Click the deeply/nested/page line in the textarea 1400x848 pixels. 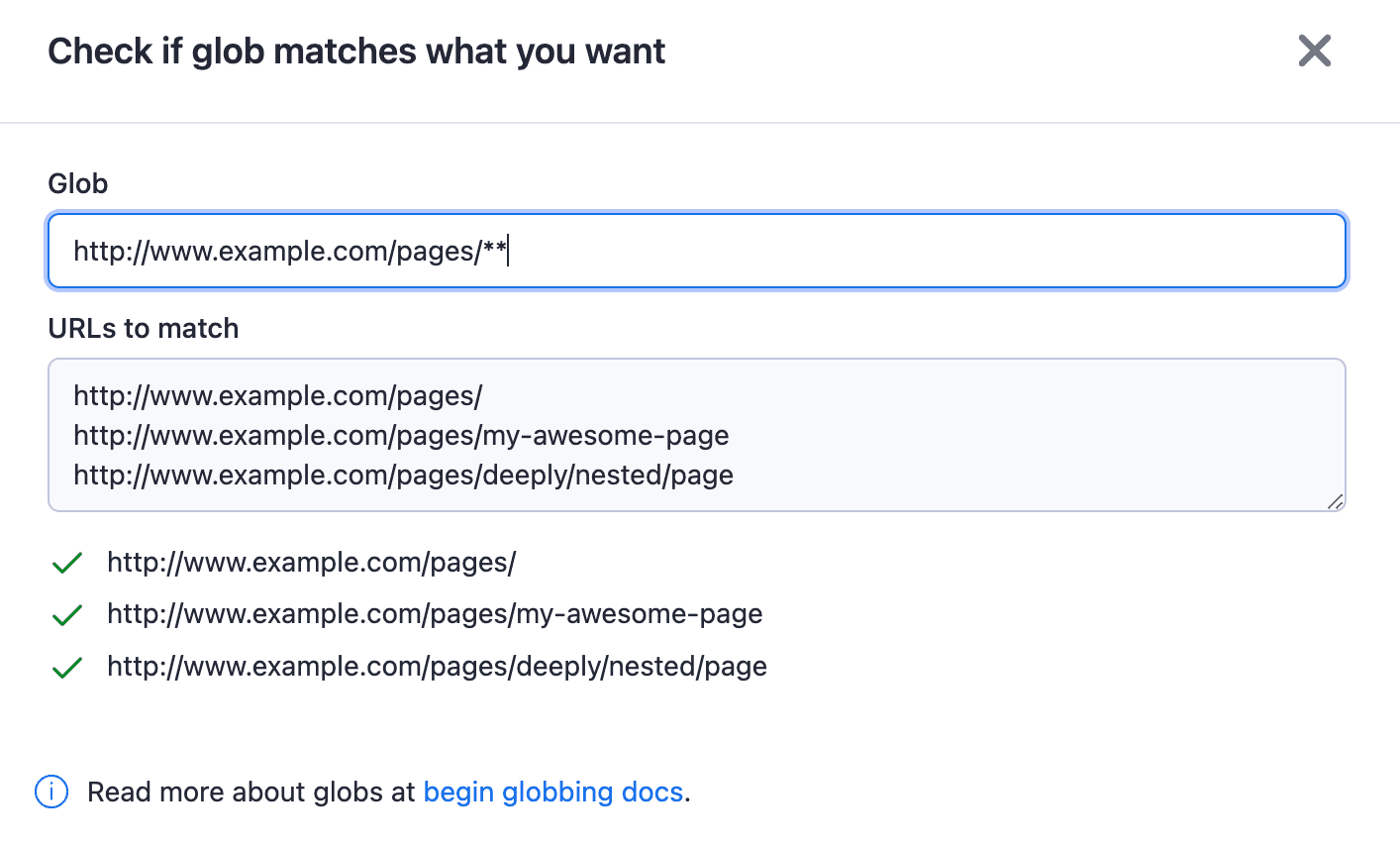pos(402,476)
